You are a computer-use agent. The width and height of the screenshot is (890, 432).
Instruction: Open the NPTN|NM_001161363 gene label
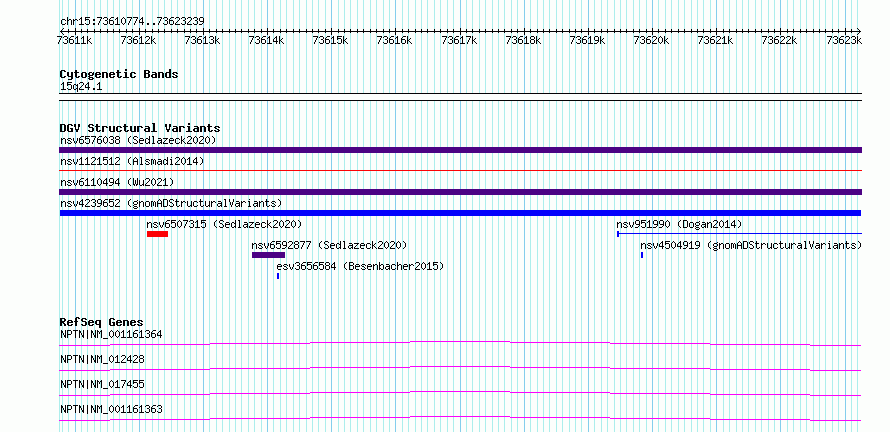point(111,409)
